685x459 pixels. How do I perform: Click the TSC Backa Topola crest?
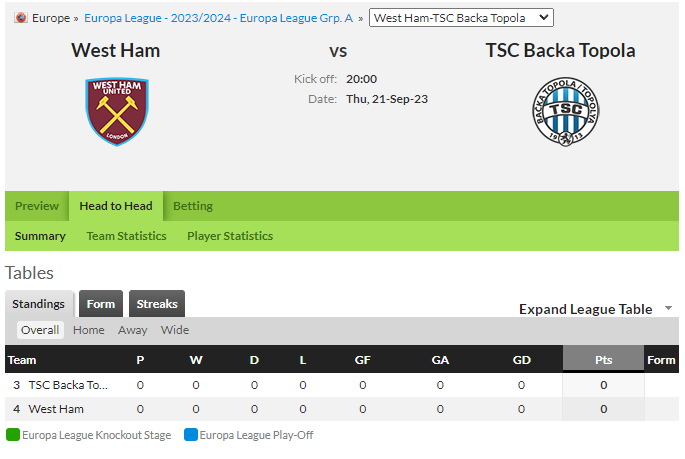[566, 112]
